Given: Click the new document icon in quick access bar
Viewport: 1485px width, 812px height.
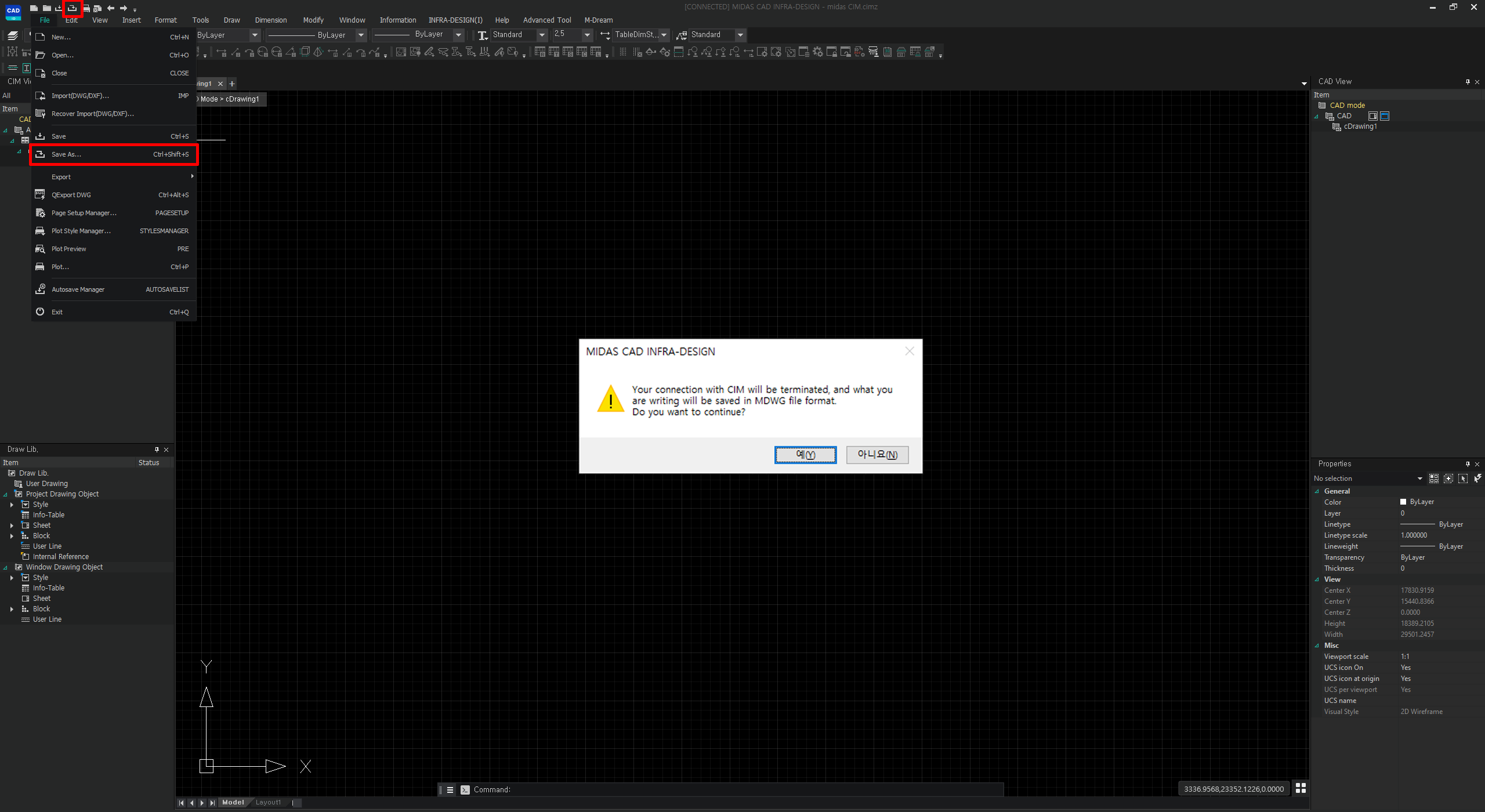Looking at the screenshot, I should click(x=34, y=8).
